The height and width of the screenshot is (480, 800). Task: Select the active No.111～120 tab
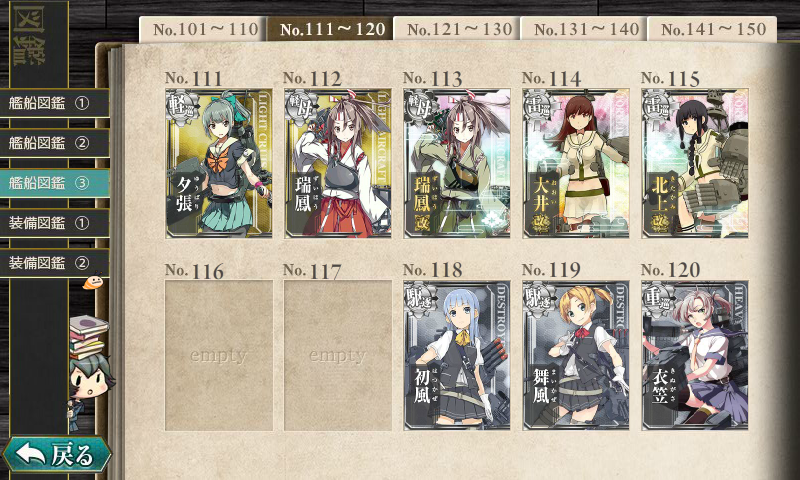tap(330, 29)
